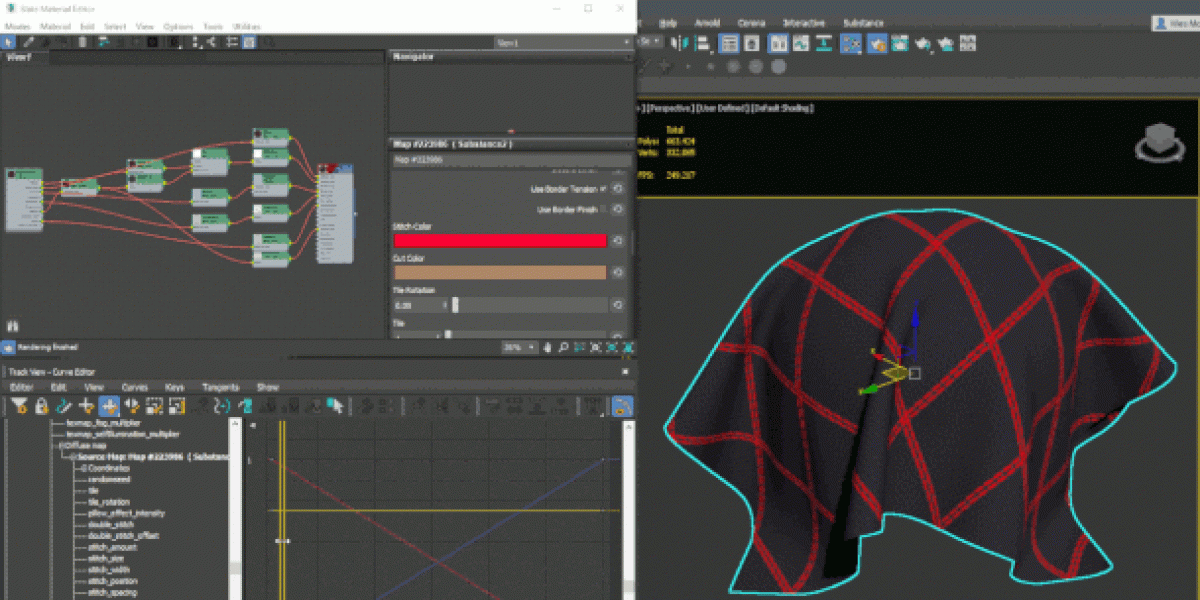The height and width of the screenshot is (600, 1200).
Task: Click the Filters funnel icon in Curve Editor
Action: [18, 406]
